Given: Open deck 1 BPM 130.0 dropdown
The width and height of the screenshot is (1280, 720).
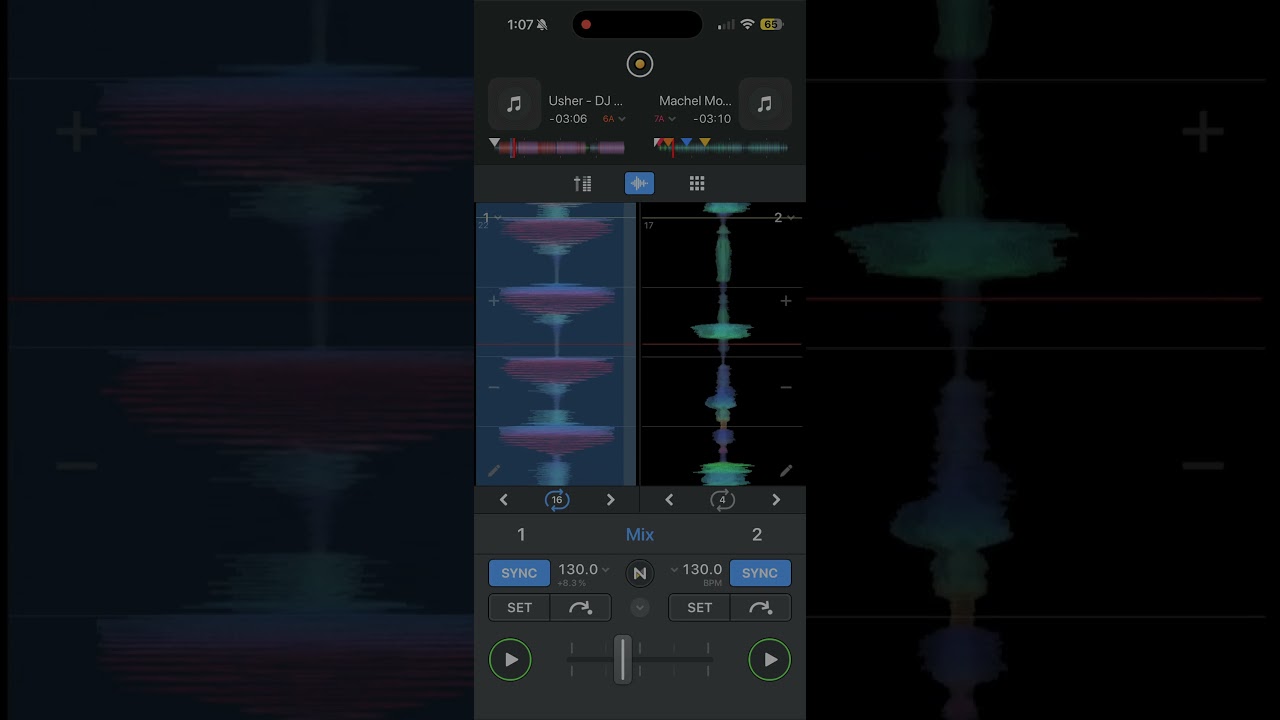Looking at the screenshot, I should [584, 570].
